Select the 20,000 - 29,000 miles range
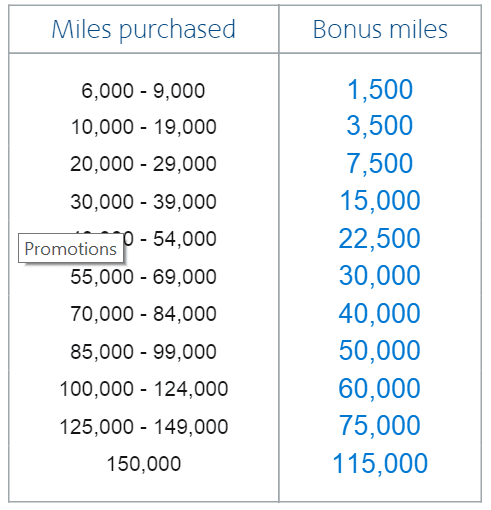491x510 pixels. point(144,164)
